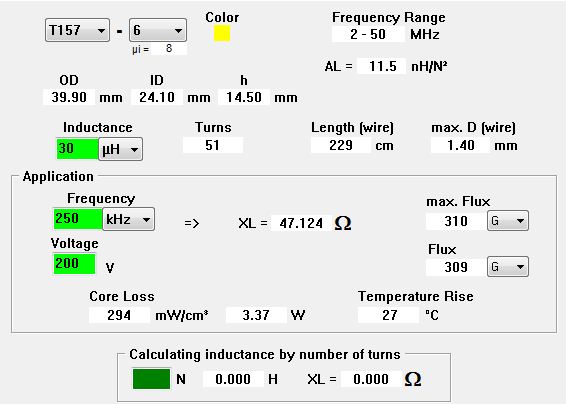Click the Calculating inductance by number of turns label
This screenshot has height=404, width=566.
(265, 355)
